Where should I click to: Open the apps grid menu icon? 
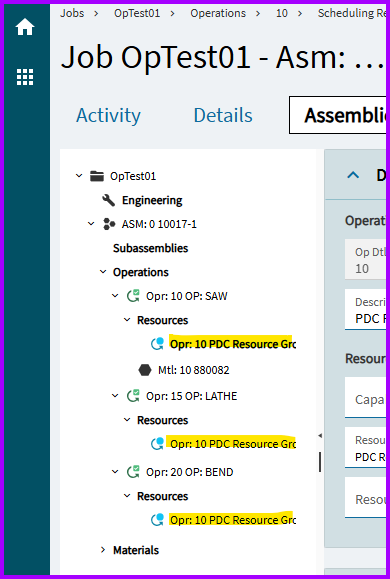[25, 77]
